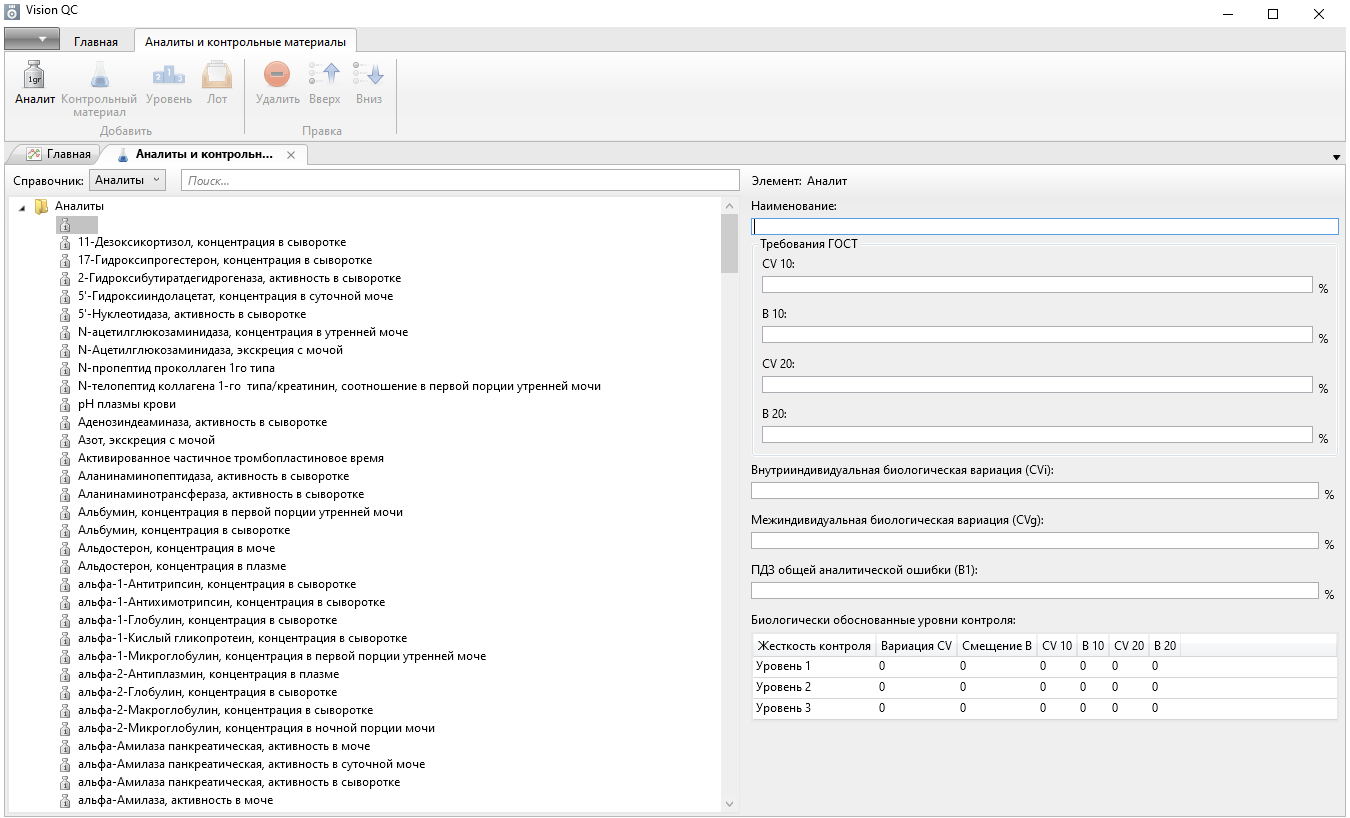
Task: Click icon beside Аденозиндеаминаза, активность в сыворотке
Action: coord(65,422)
